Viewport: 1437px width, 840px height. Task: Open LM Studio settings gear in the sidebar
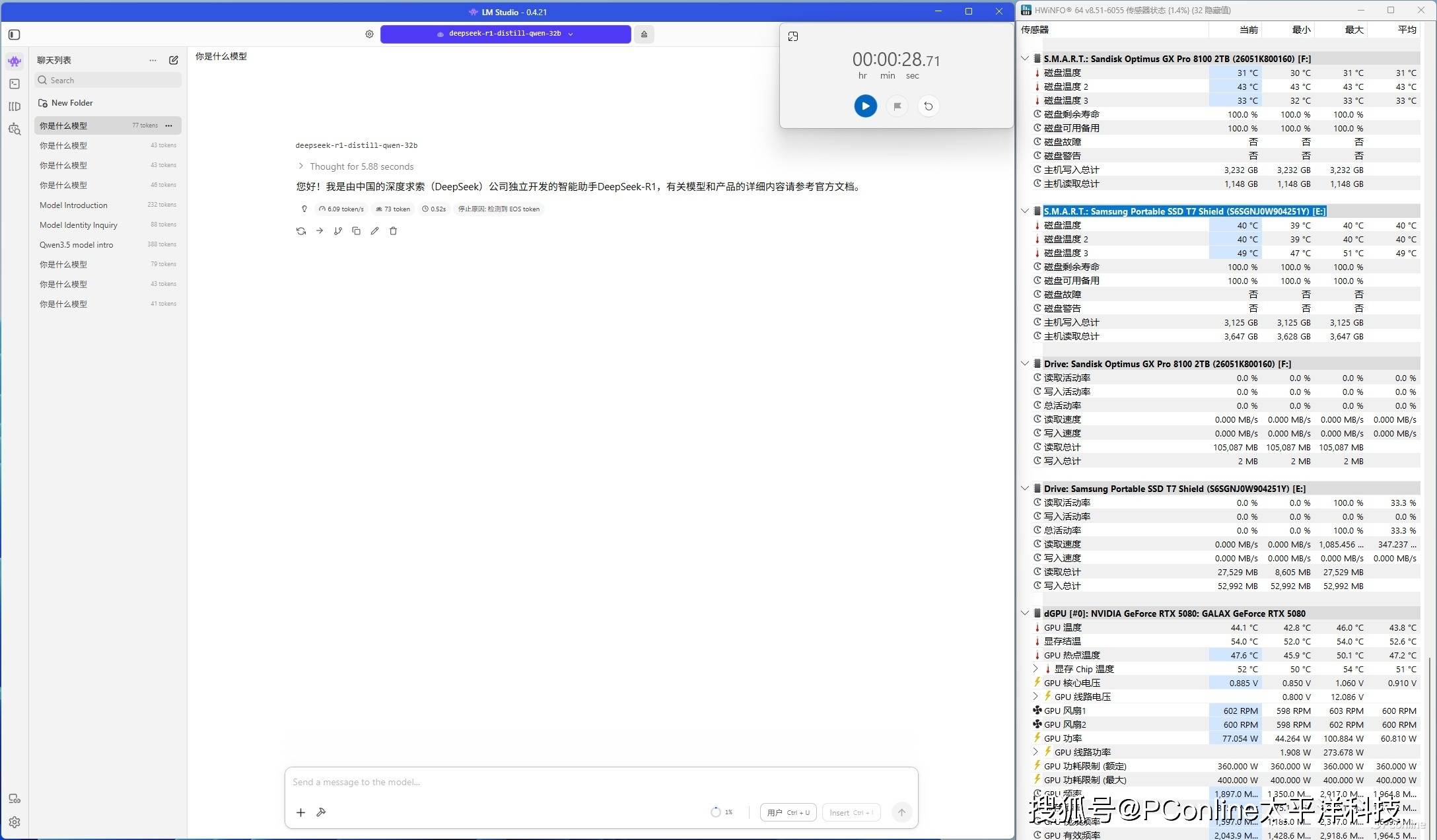click(15, 822)
